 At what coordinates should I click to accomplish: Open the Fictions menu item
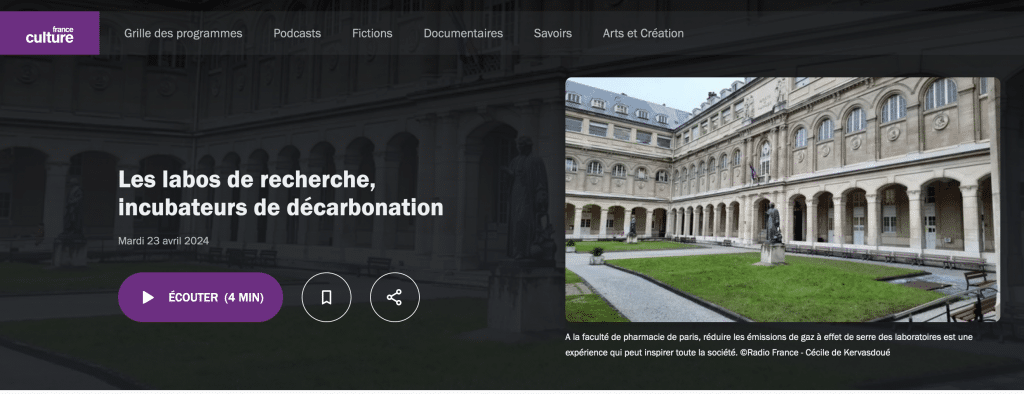[372, 33]
